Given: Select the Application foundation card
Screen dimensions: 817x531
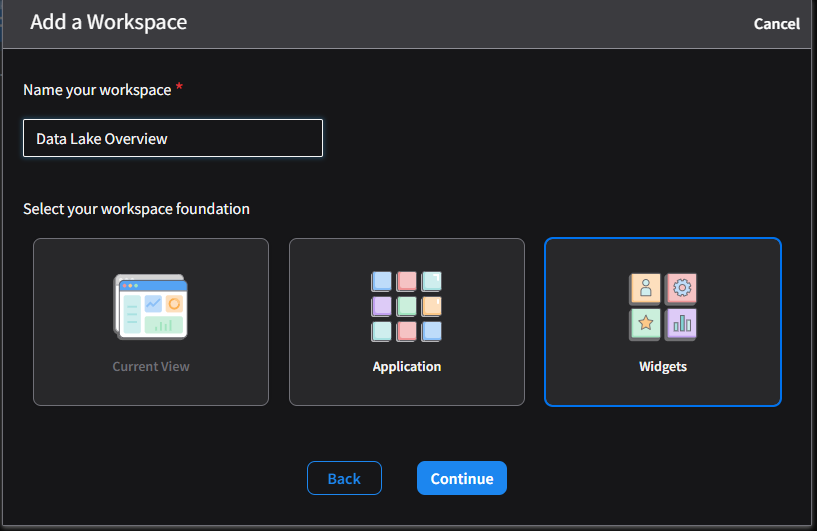Looking at the screenshot, I should [x=407, y=322].
